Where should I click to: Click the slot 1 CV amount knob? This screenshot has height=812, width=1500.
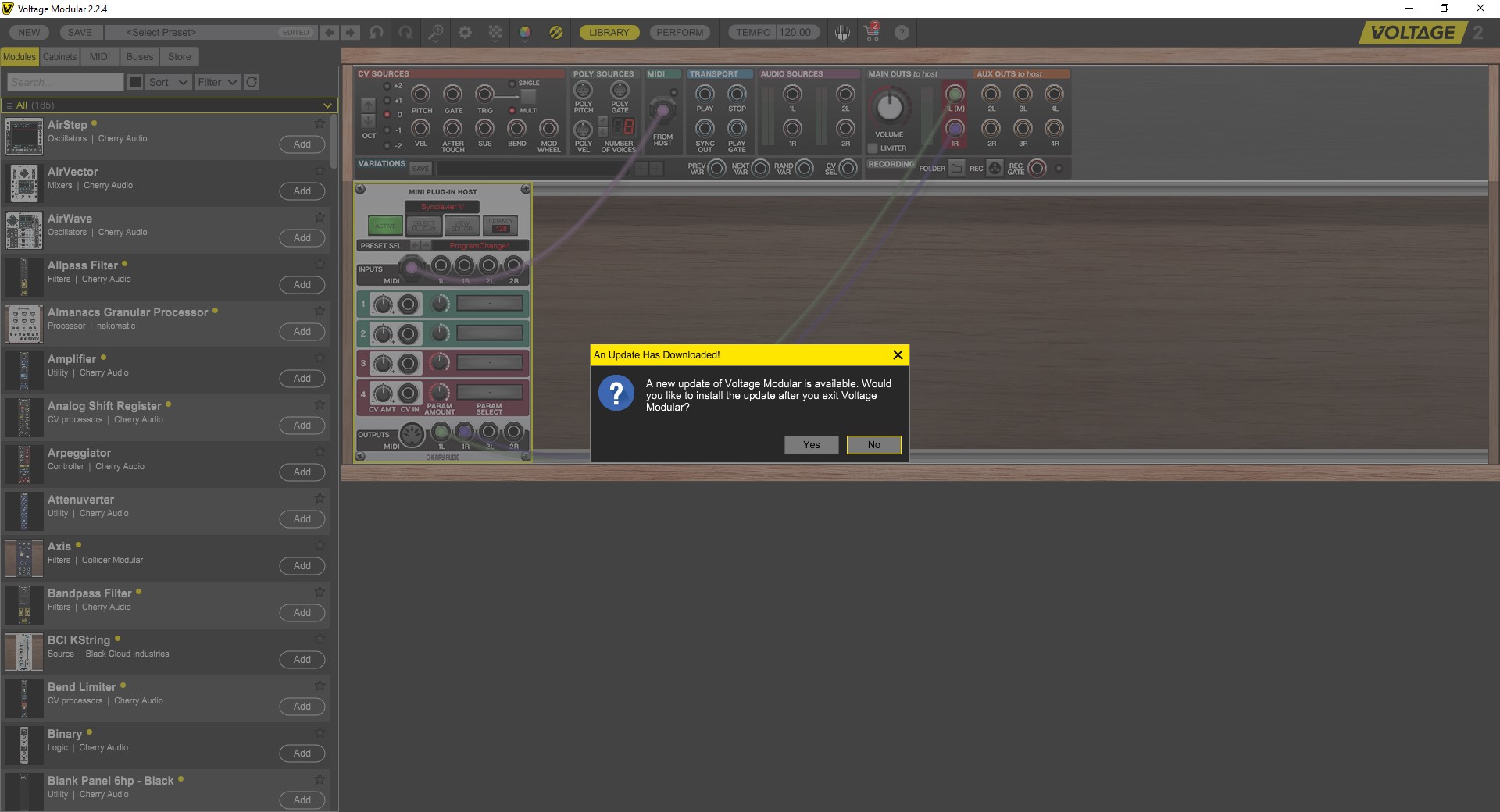click(x=383, y=304)
